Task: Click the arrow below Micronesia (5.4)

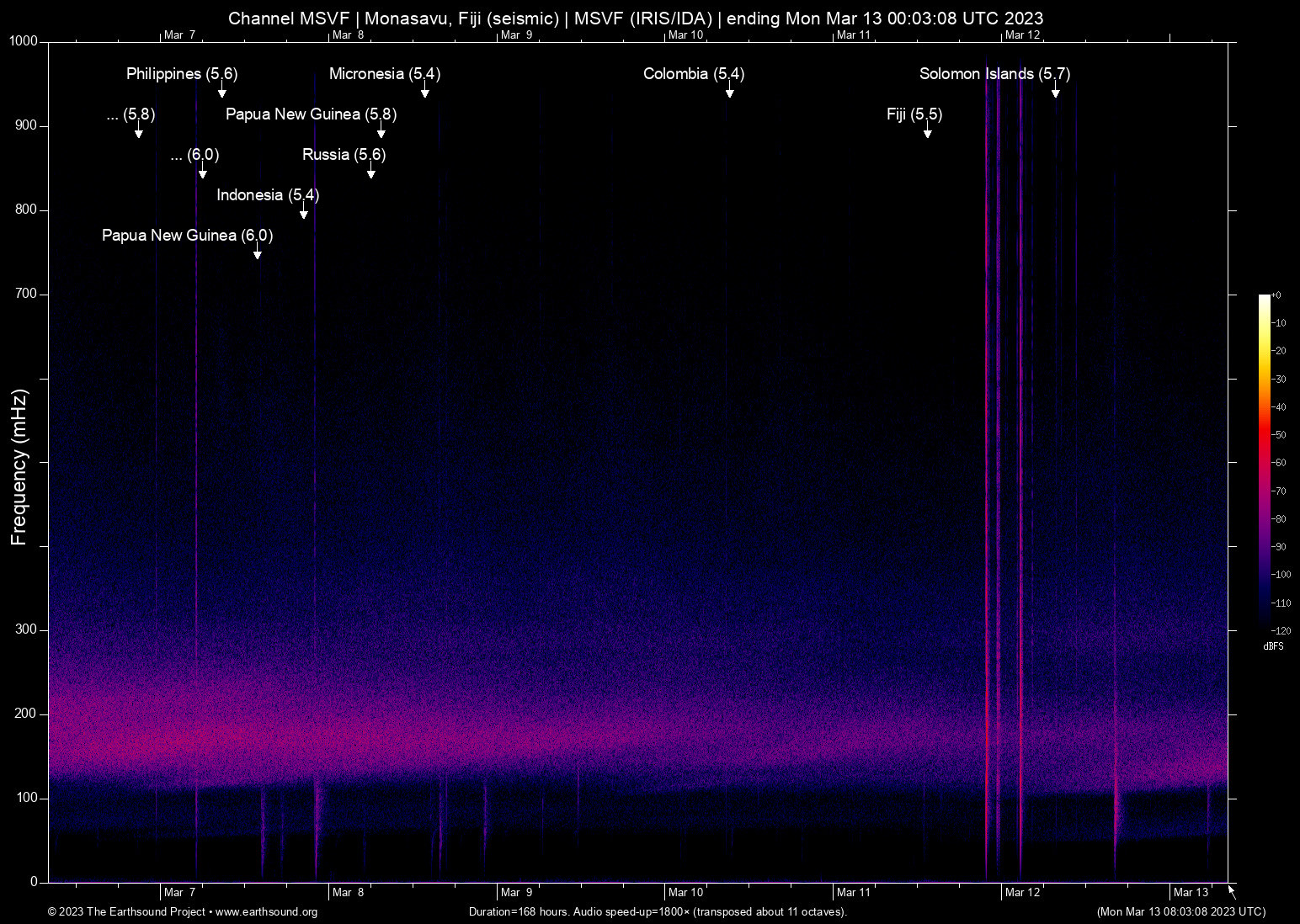Action: [x=425, y=92]
